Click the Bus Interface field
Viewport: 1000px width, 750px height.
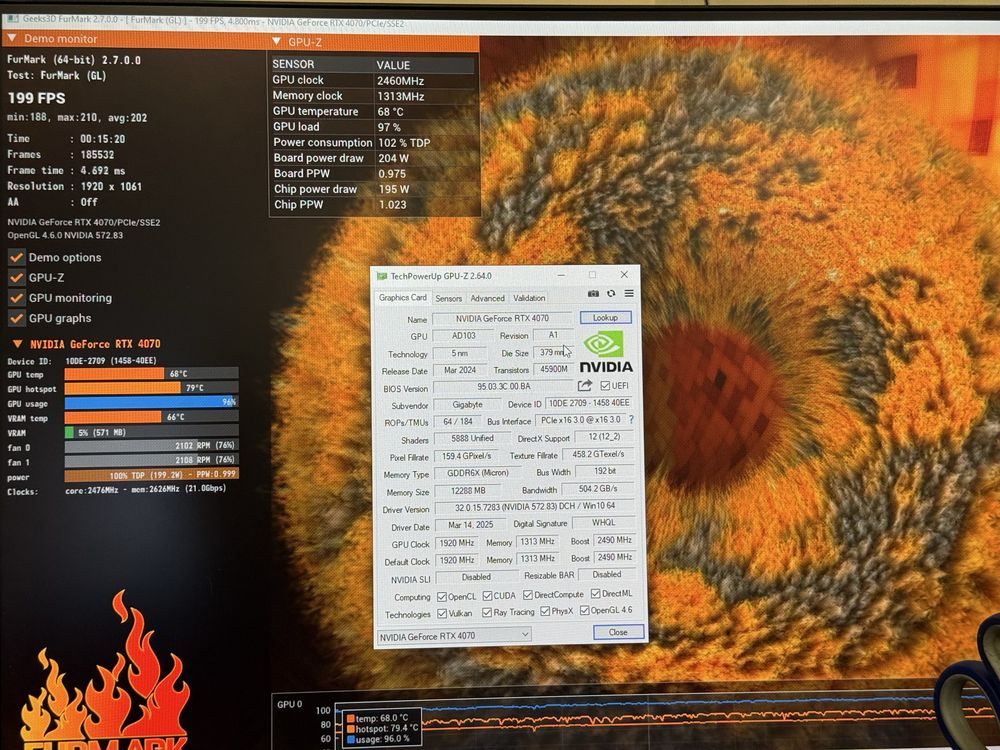(581, 420)
